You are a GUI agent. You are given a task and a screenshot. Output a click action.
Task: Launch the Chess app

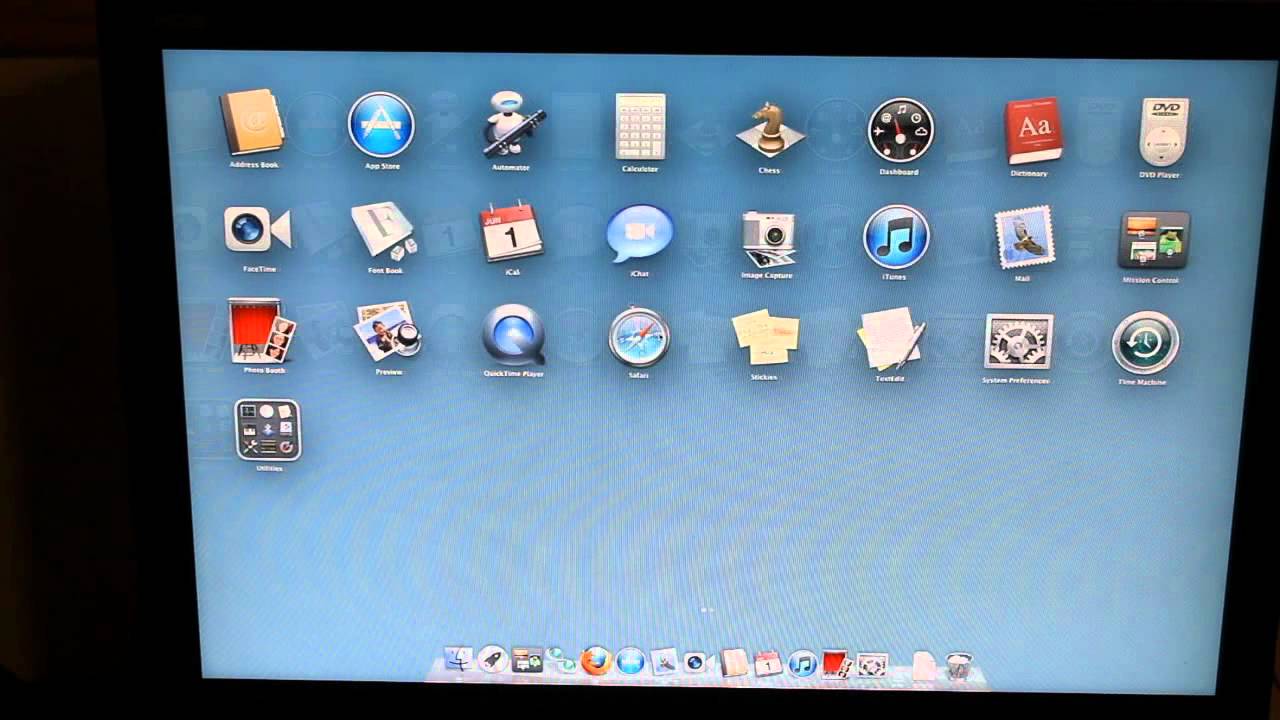tap(770, 130)
